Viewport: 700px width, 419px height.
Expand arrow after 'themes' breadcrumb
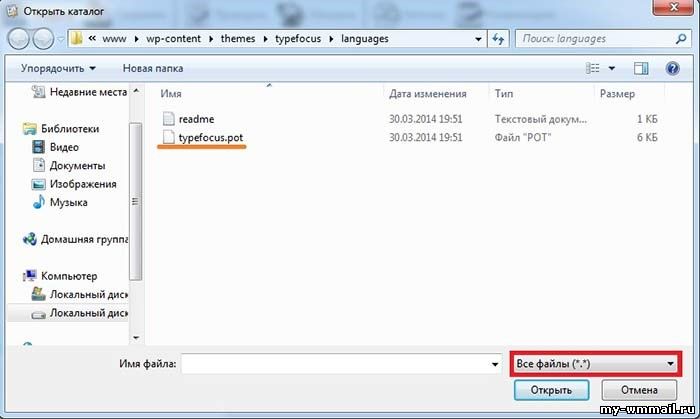(x=265, y=39)
